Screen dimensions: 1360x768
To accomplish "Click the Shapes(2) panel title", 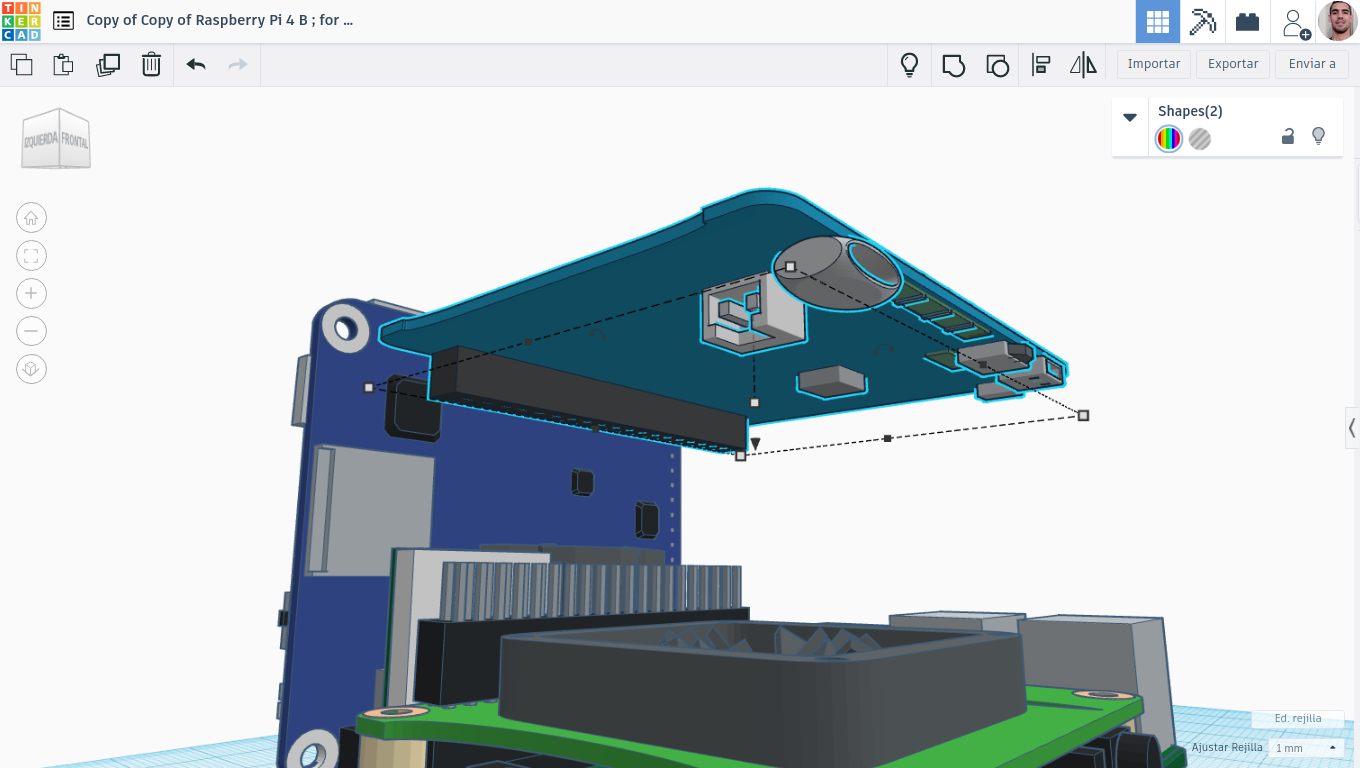I will tap(1190, 111).
